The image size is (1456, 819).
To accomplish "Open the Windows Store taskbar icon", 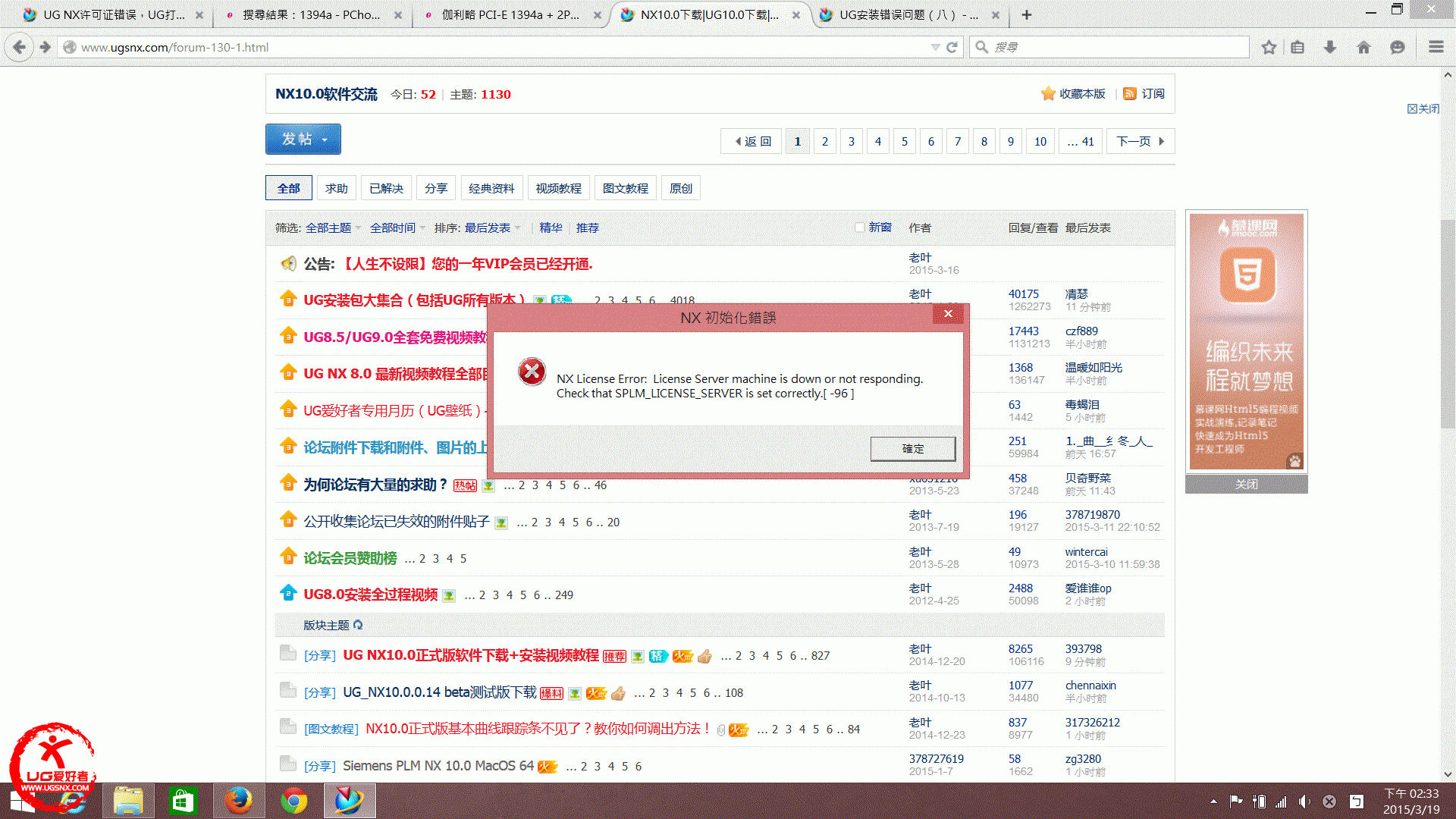I will point(183,801).
